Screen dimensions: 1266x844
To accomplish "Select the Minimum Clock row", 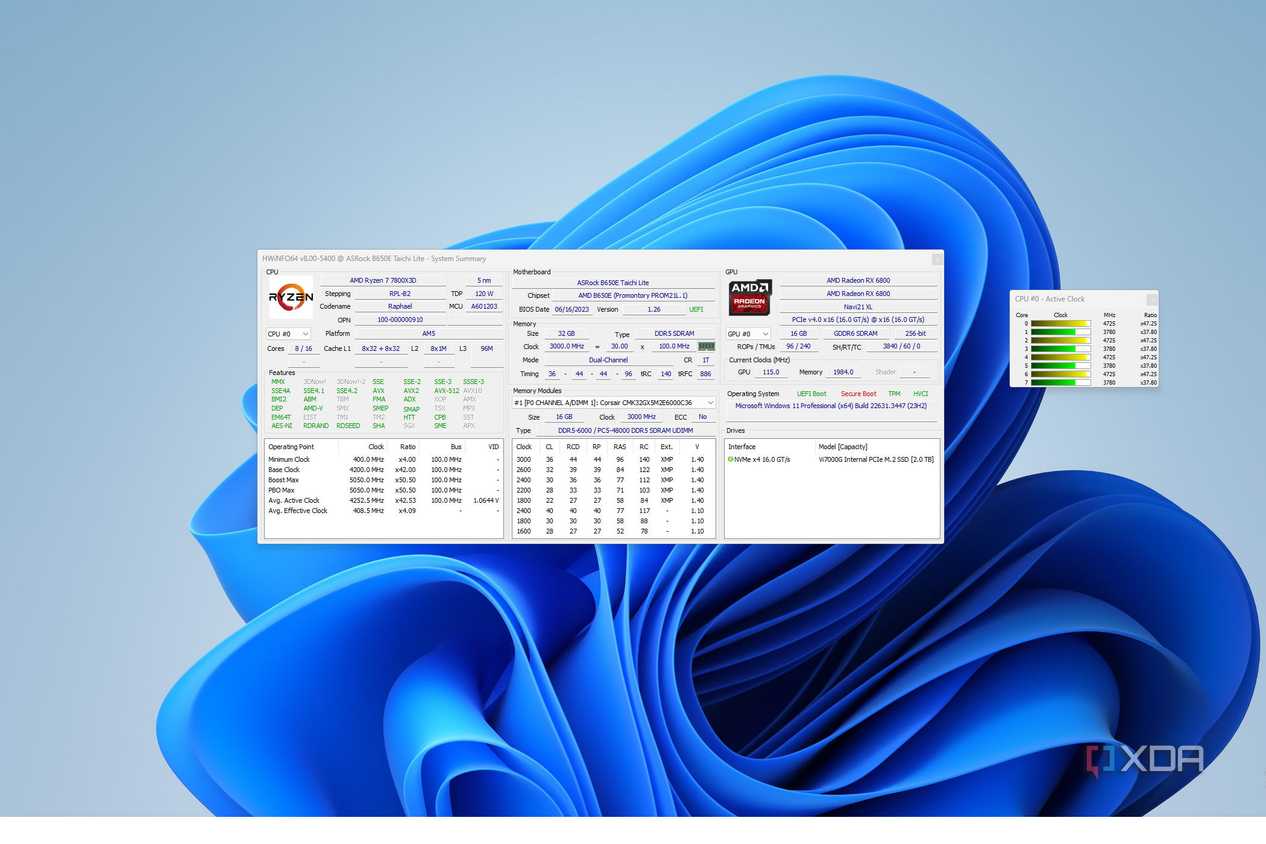I will 383,460.
